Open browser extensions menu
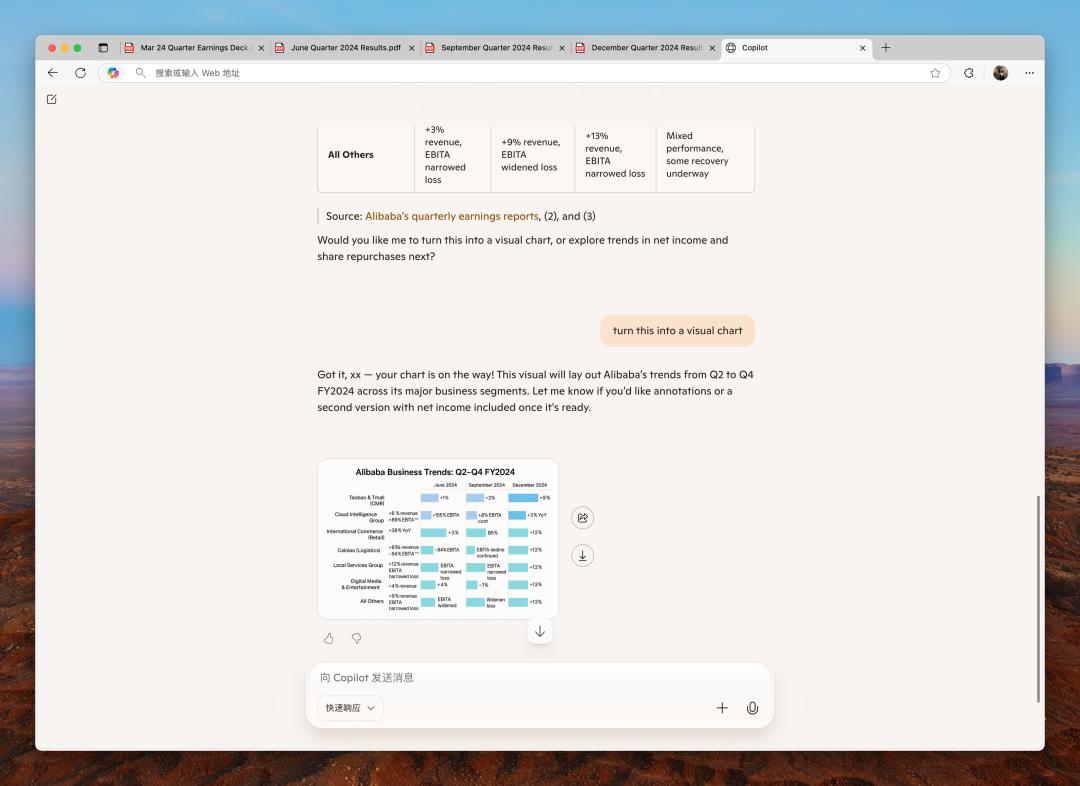1080x786 pixels. pos(969,73)
